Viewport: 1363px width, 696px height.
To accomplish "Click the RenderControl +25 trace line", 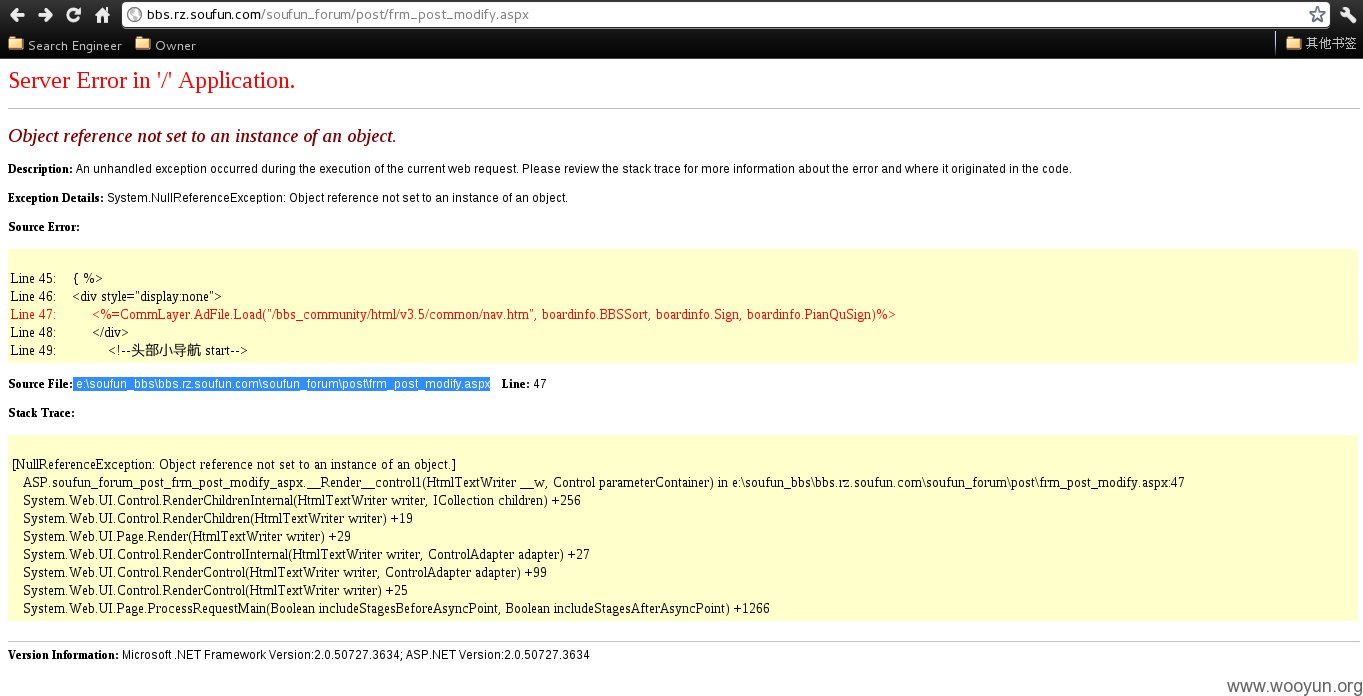I will pos(215,591).
